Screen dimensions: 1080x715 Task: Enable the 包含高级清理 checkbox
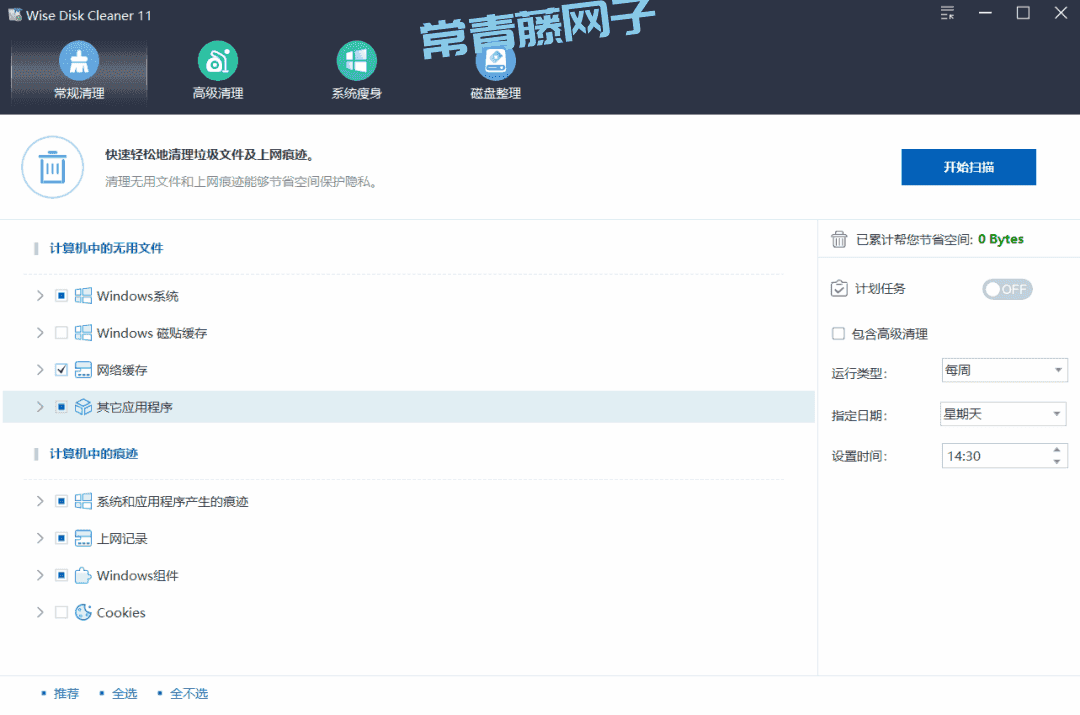tap(838, 333)
